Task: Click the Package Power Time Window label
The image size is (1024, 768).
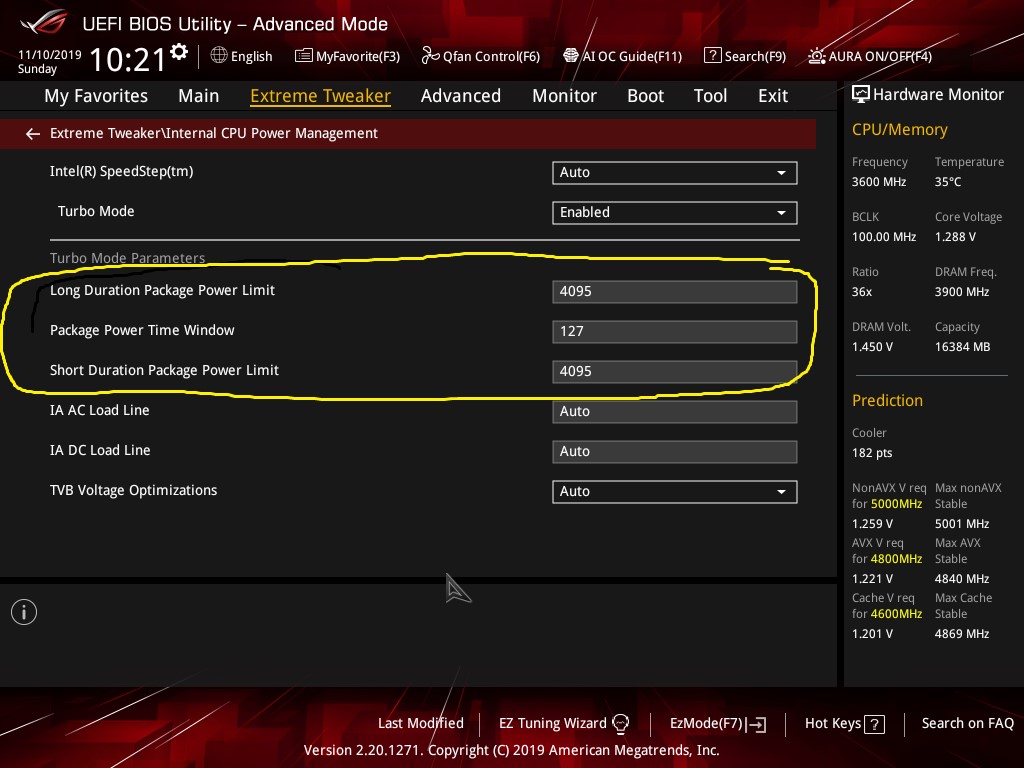Action: [x=142, y=330]
